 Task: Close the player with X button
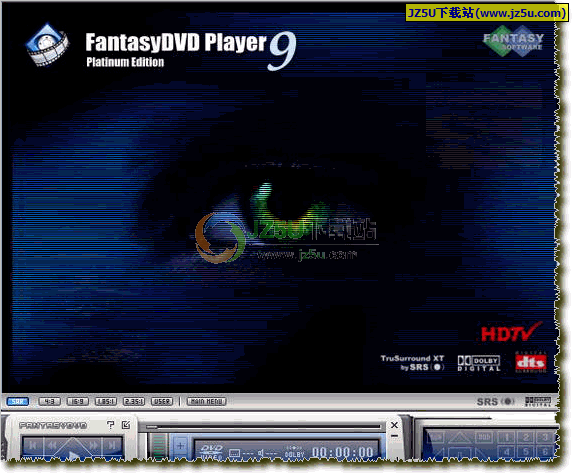coord(394,425)
